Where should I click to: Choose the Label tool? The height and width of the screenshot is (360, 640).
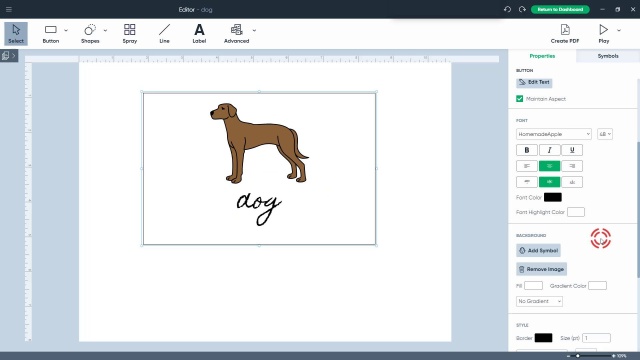[x=199, y=33]
